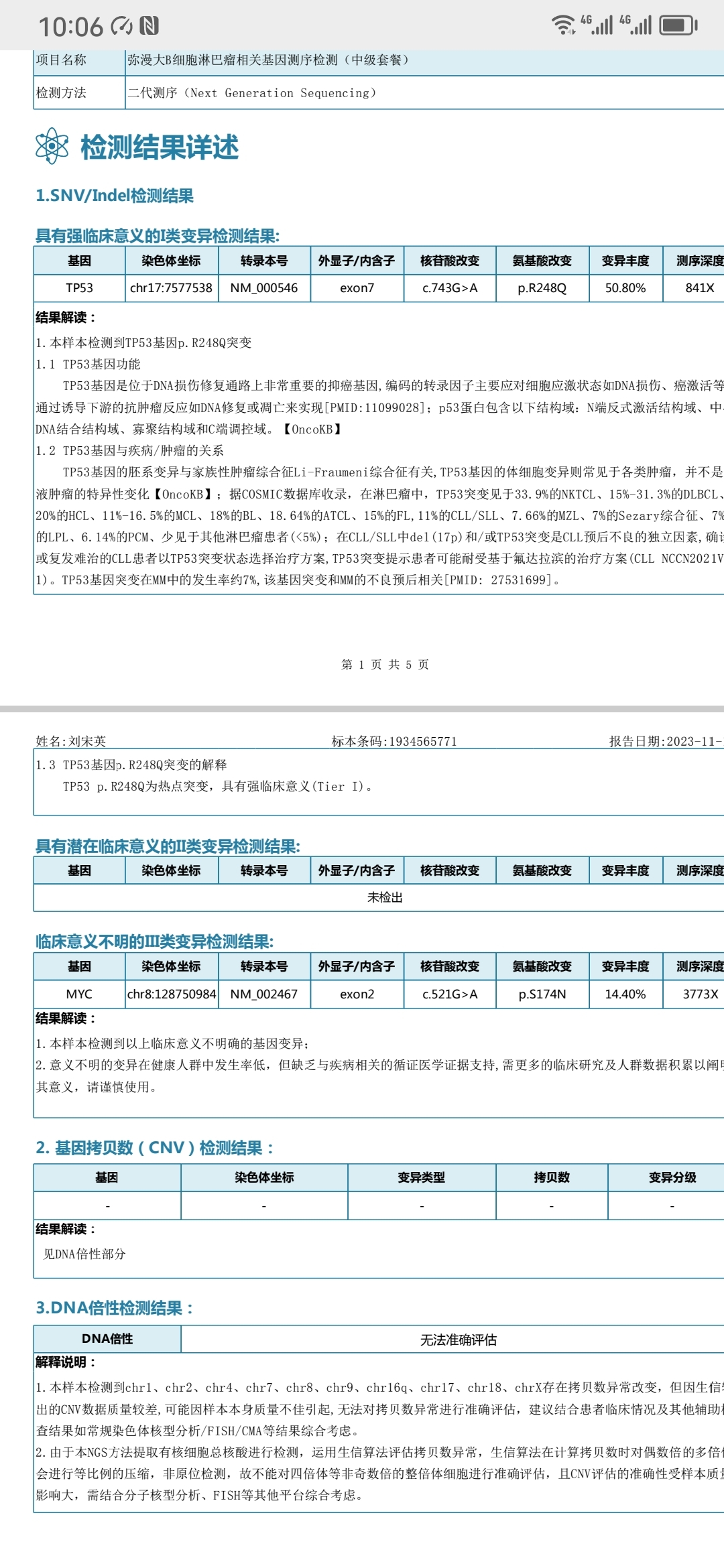Select the MYC gene cell

(79, 994)
